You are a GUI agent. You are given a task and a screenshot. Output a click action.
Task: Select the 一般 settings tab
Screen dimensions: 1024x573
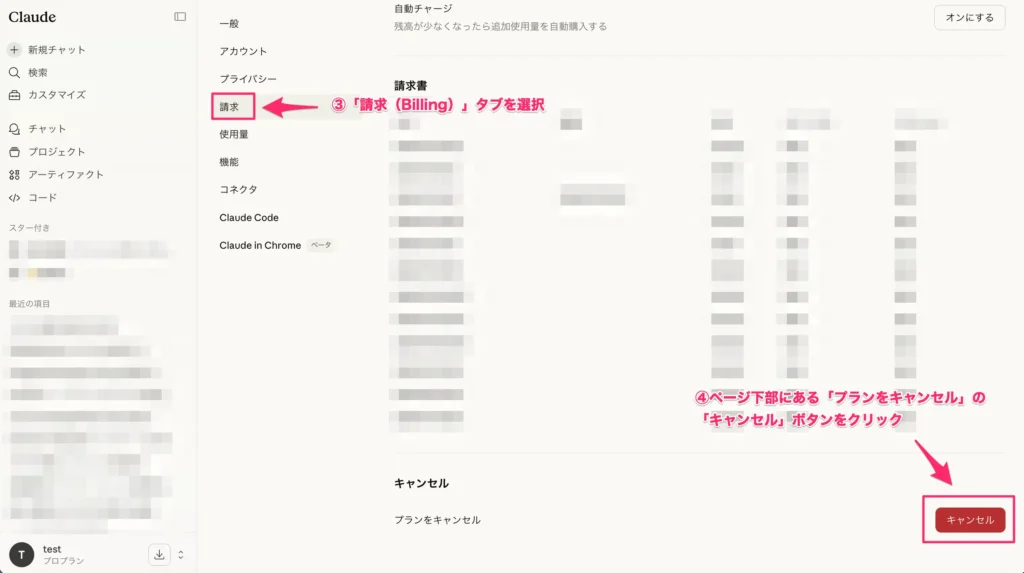229,24
